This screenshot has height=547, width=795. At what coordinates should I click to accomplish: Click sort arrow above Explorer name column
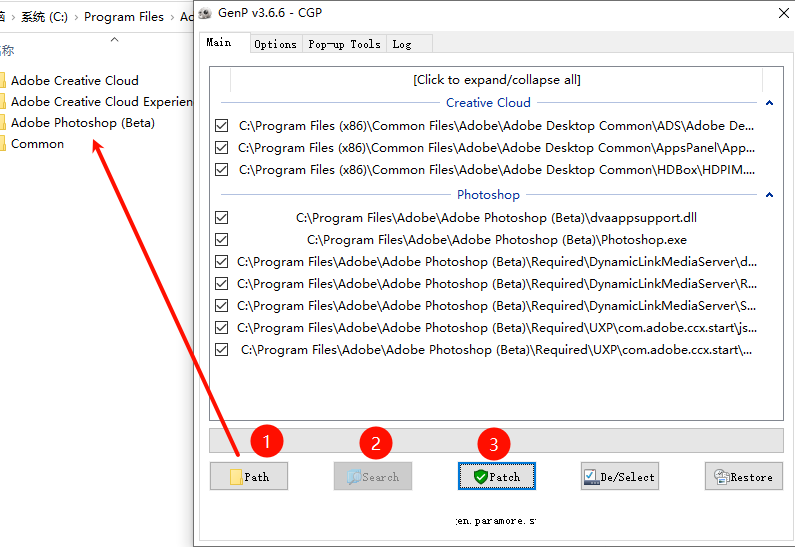click(115, 40)
